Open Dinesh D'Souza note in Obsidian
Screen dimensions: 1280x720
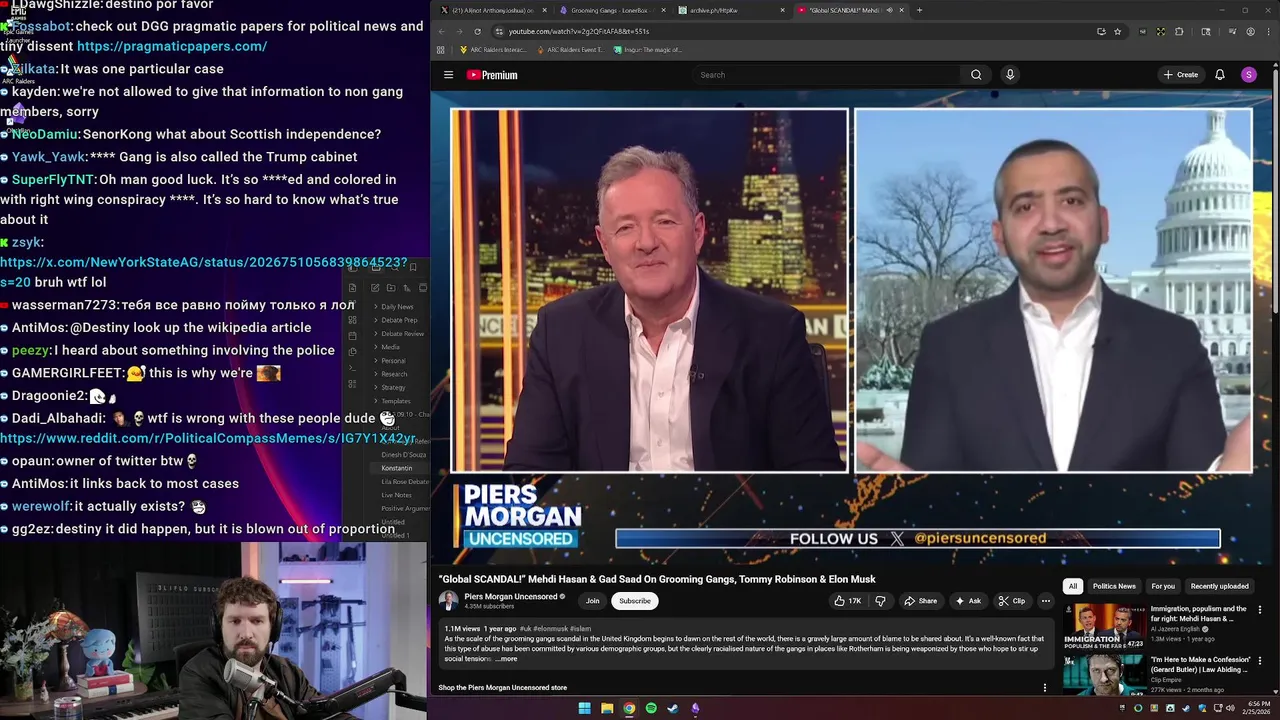pyautogui.click(x=403, y=455)
